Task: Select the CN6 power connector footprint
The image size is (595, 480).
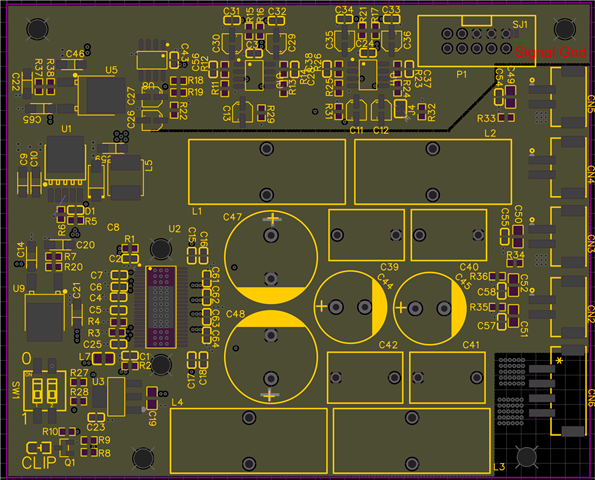Action: [x=558, y=391]
